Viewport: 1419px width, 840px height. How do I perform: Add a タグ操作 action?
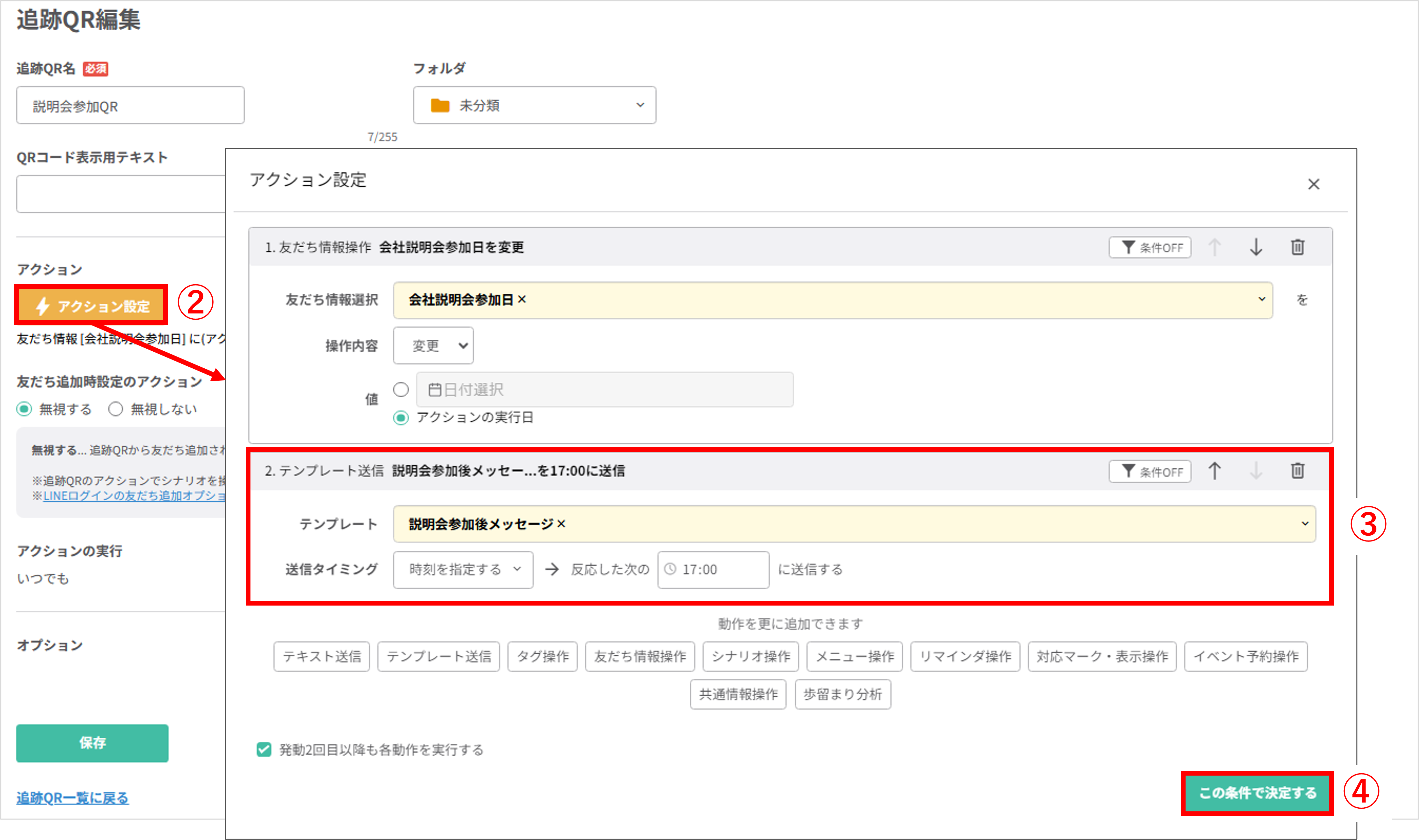pyautogui.click(x=542, y=656)
